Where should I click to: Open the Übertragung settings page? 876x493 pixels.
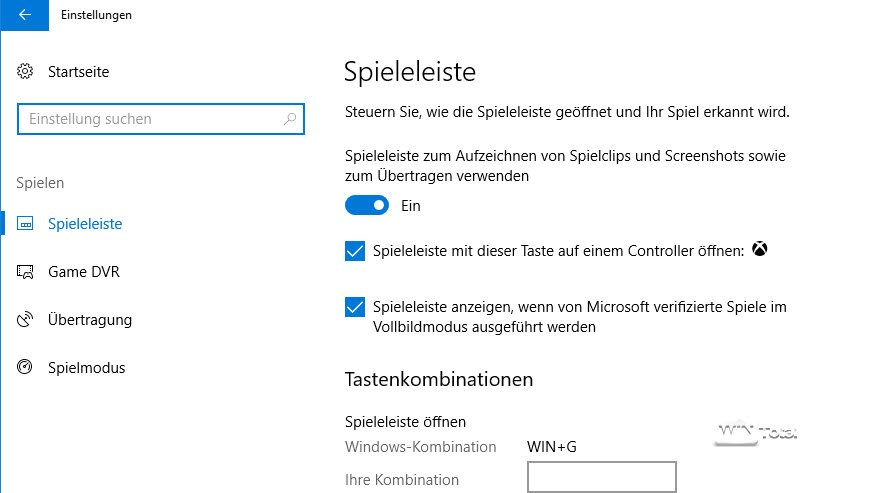[x=89, y=320]
